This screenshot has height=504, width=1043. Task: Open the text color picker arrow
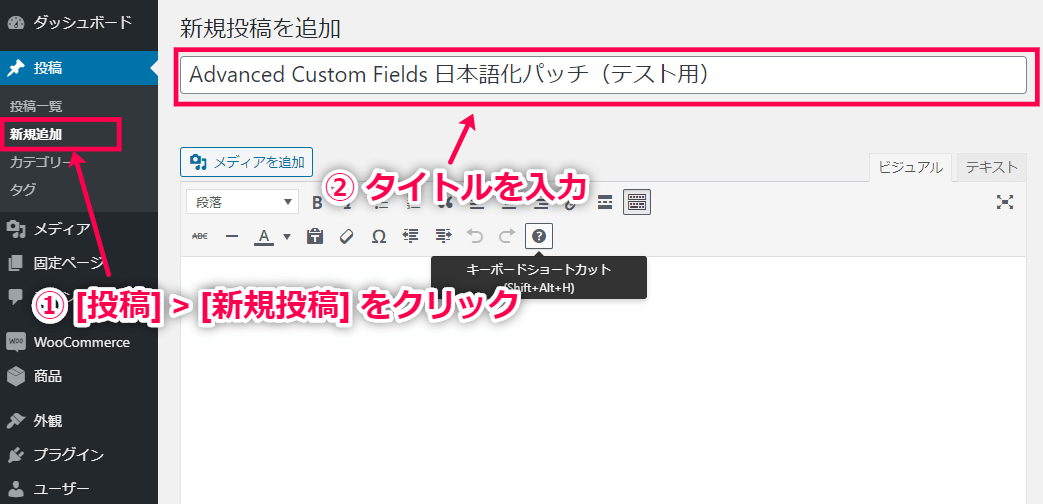pos(287,236)
